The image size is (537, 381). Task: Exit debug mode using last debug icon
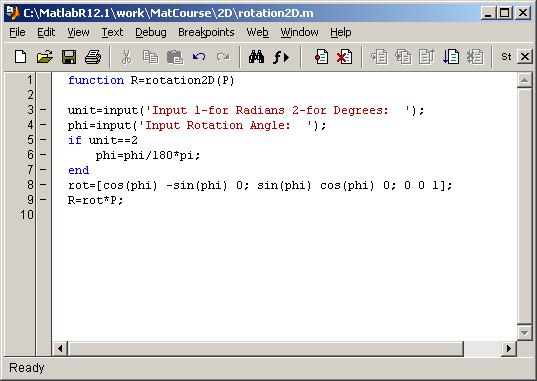point(475,57)
